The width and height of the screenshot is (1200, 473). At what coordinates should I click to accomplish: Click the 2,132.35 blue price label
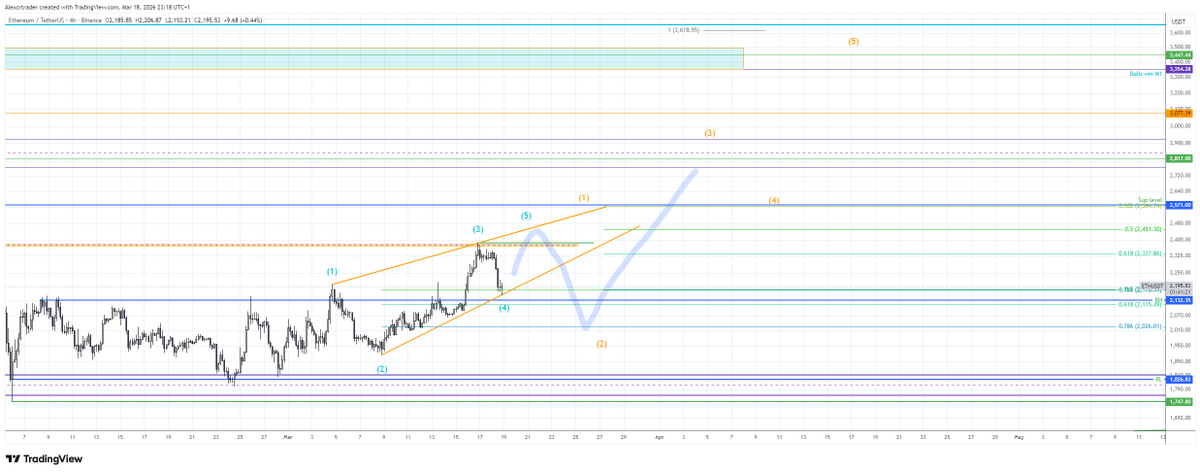point(1180,300)
